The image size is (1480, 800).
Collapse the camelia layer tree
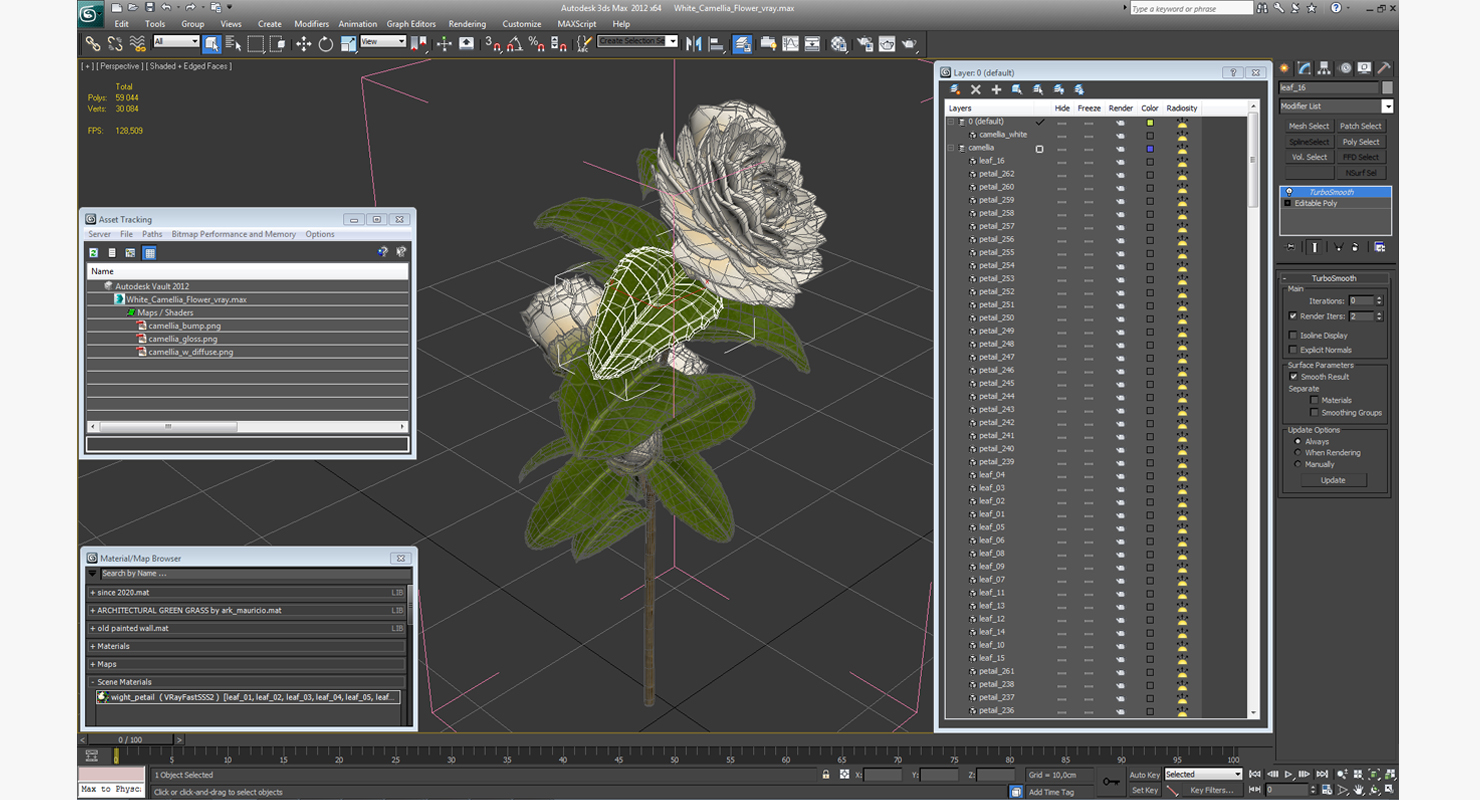point(951,148)
